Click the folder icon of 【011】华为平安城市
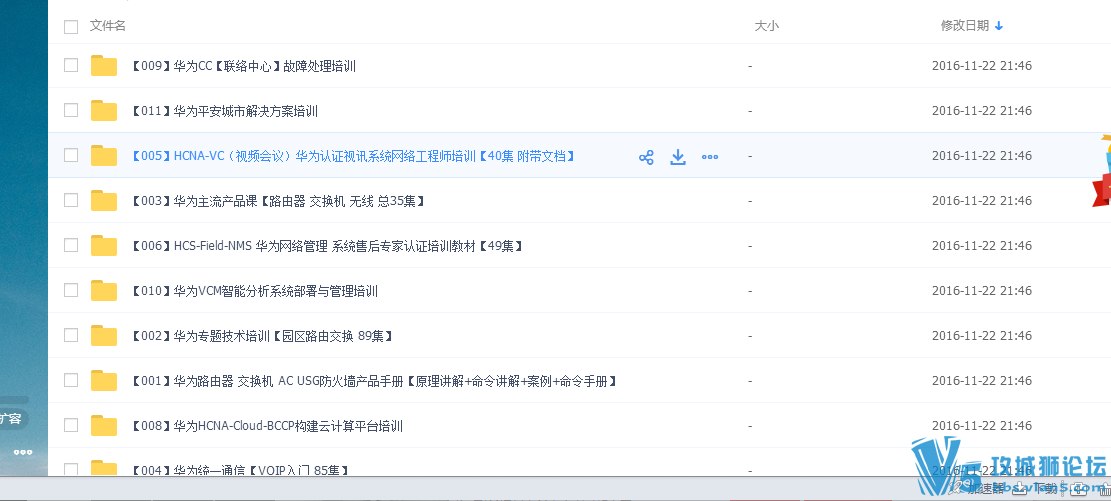The image size is (1111, 501). [x=104, y=111]
